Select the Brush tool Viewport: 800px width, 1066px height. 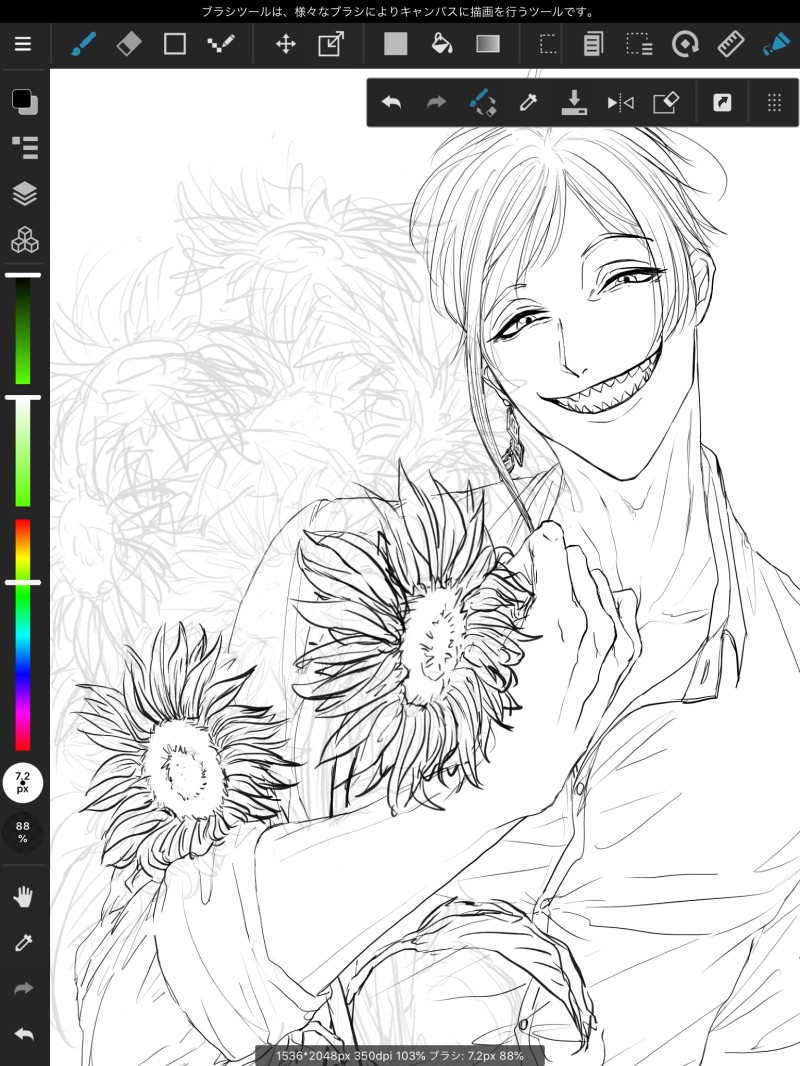pos(84,44)
